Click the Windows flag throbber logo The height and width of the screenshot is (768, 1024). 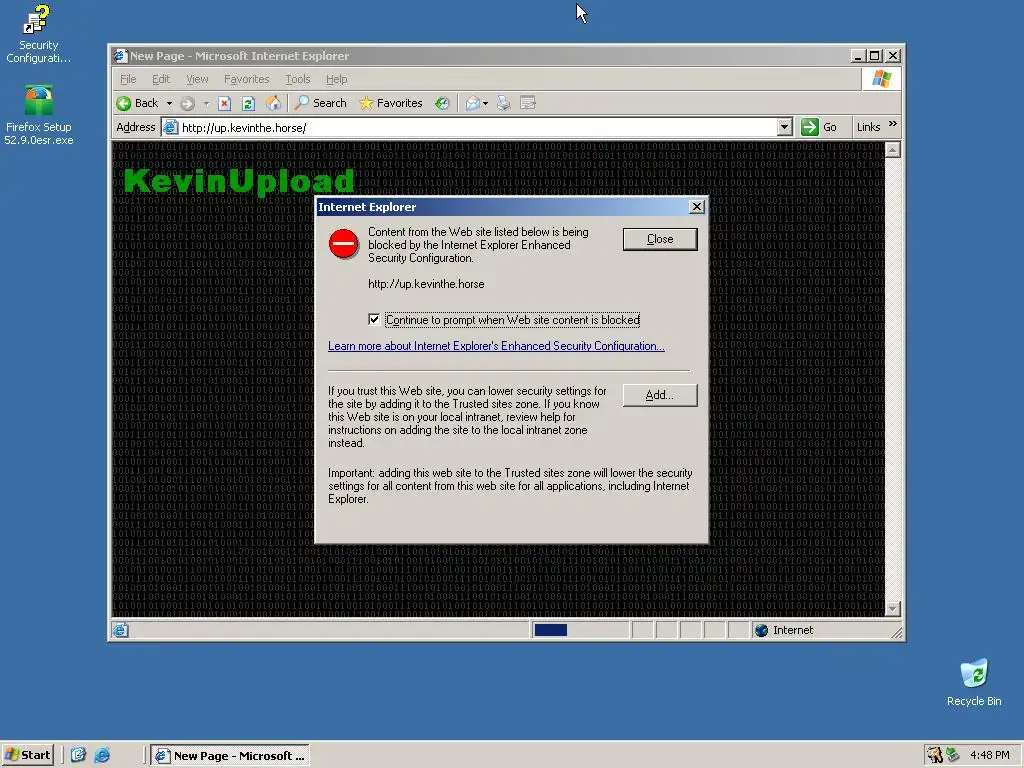[x=882, y=79]
